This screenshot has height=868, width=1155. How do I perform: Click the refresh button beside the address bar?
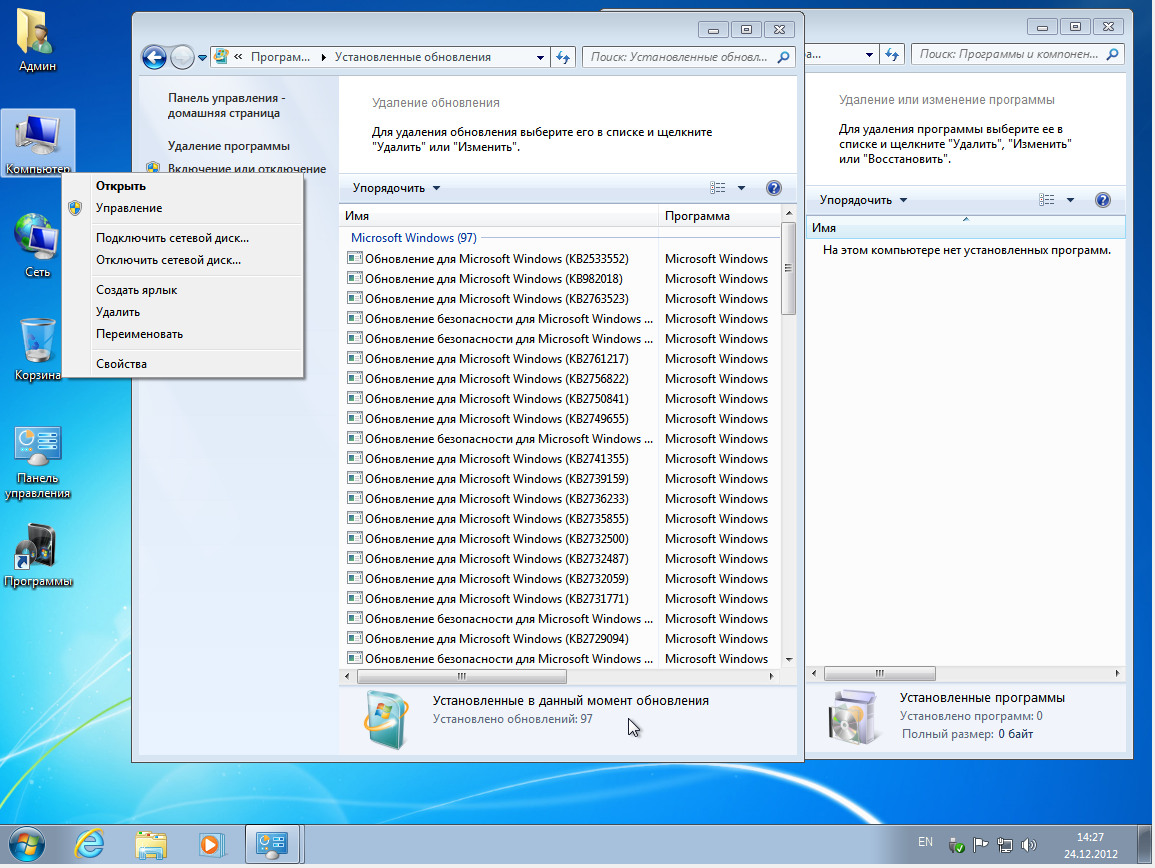pyautogui.click(x=563, y=57)
